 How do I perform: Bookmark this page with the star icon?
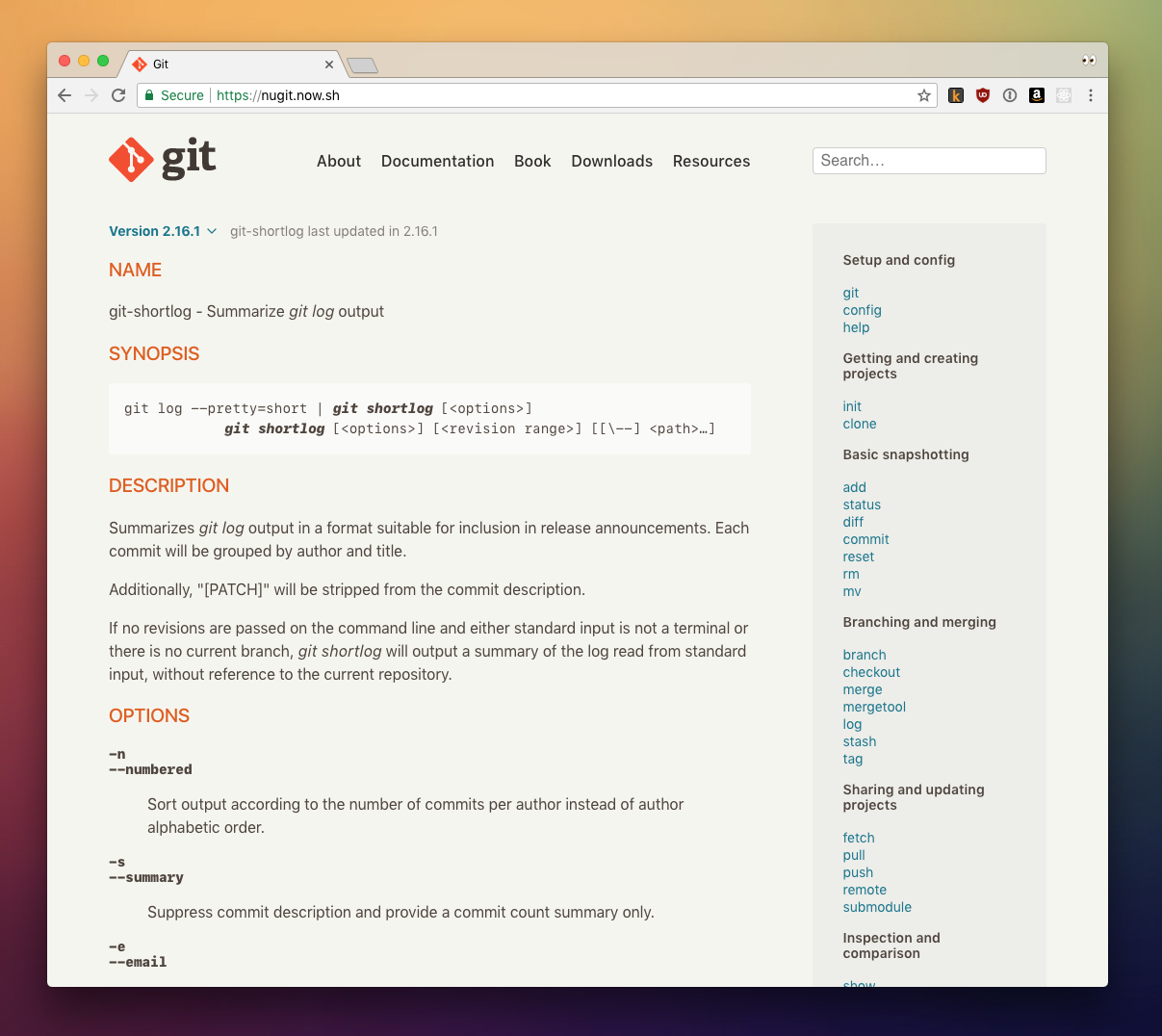923,95
